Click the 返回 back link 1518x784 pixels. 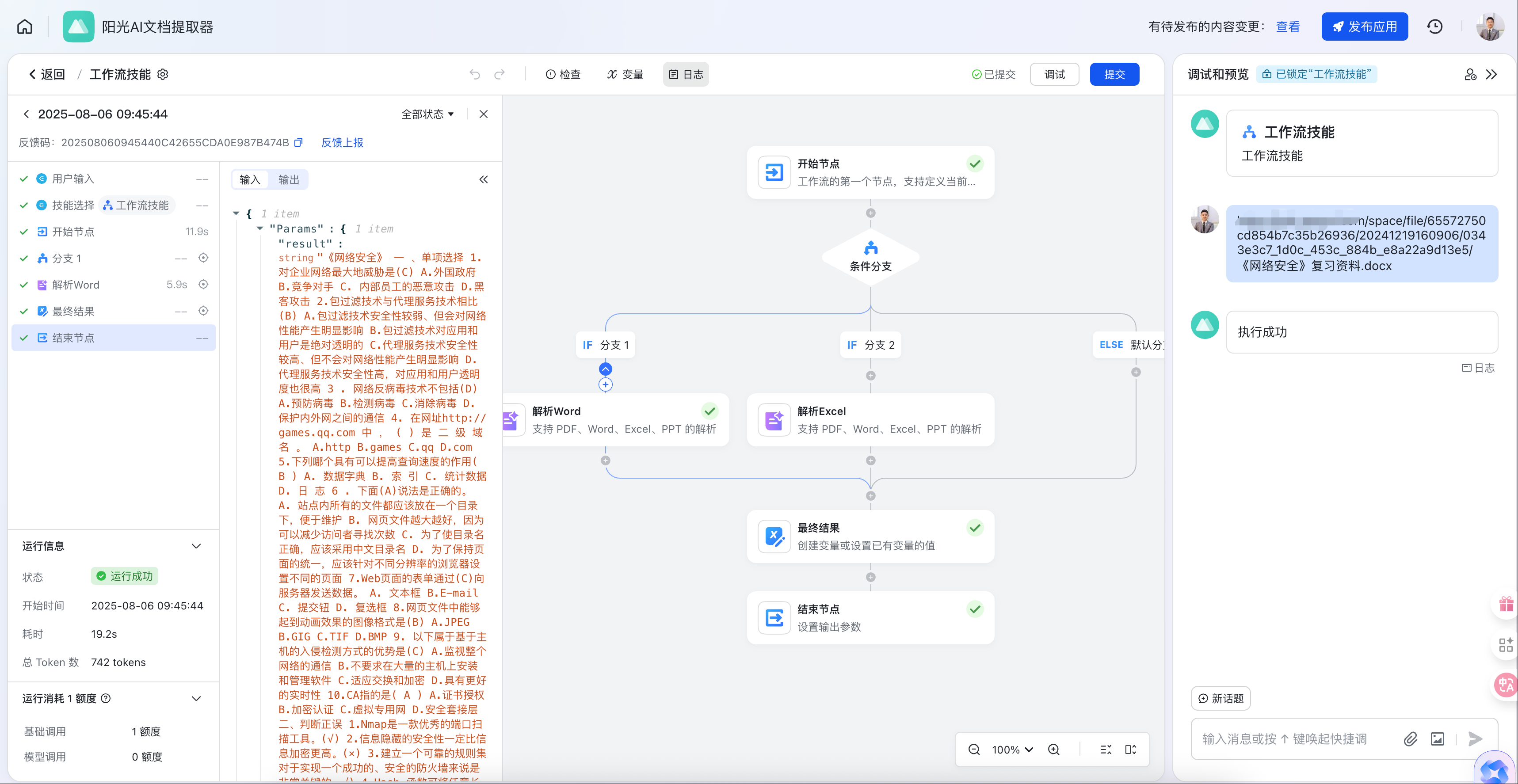coord(46,74)
